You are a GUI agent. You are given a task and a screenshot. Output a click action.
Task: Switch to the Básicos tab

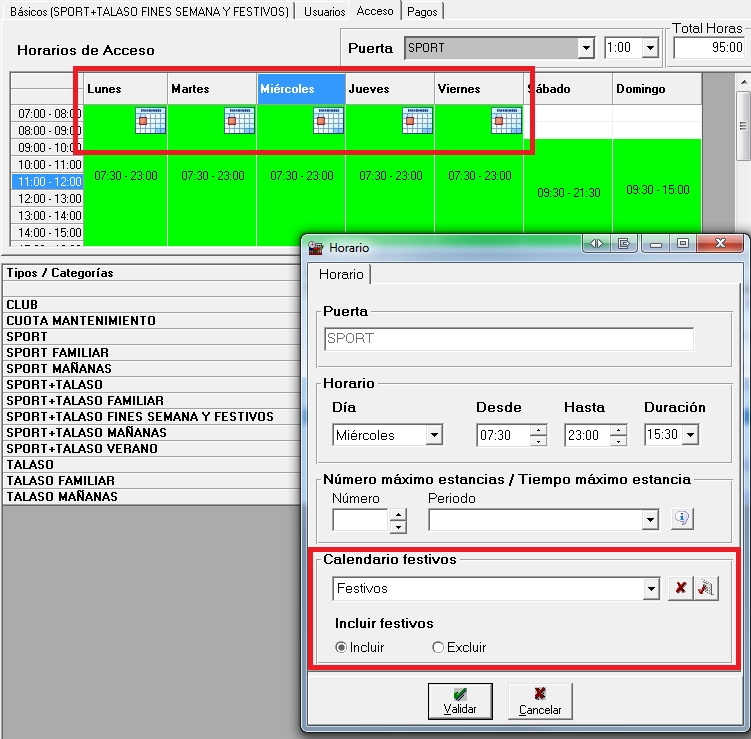click(149, 11)
